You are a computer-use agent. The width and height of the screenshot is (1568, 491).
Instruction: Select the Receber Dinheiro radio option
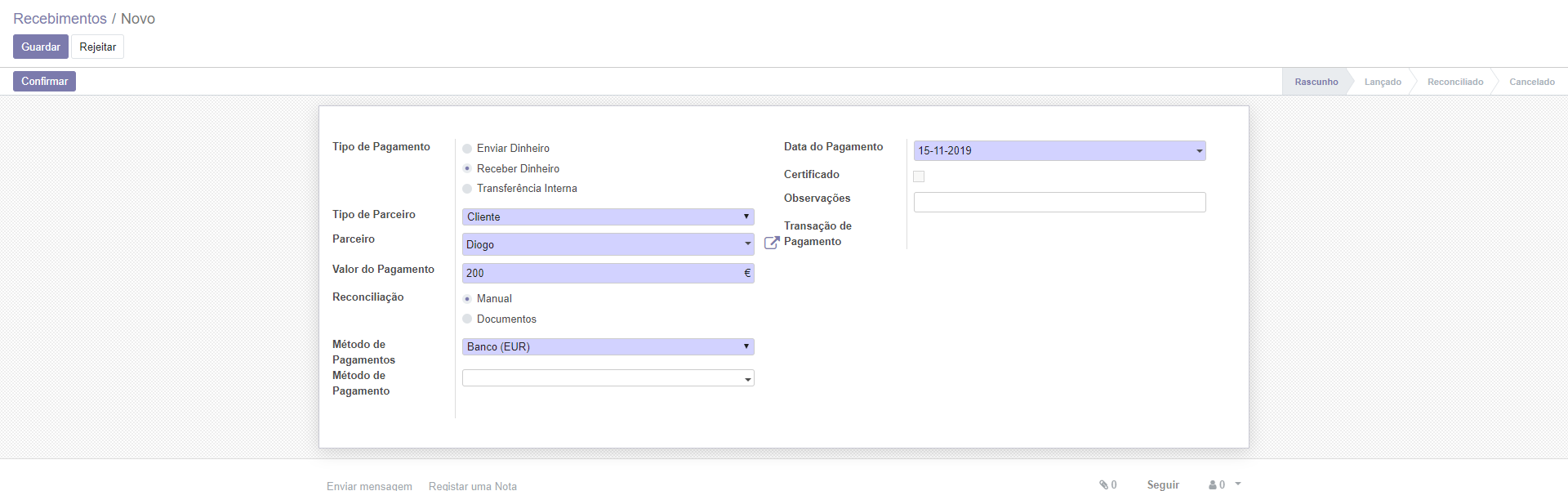[467, 168]
